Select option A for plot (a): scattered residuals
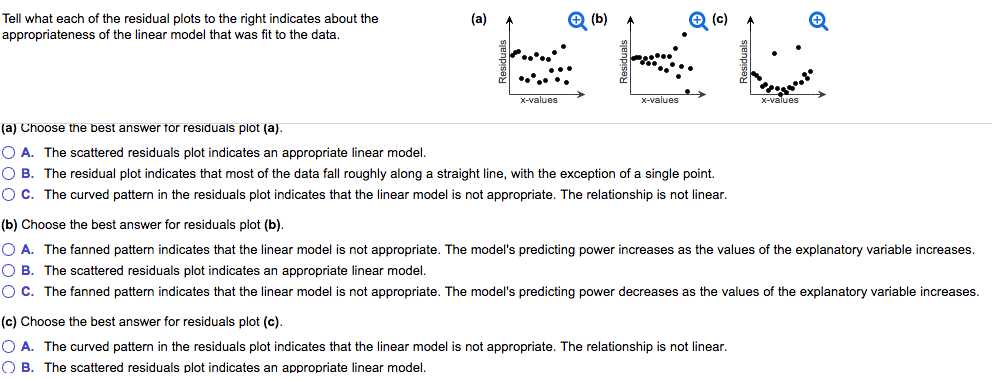992x381 pixels. coord(8,153)
